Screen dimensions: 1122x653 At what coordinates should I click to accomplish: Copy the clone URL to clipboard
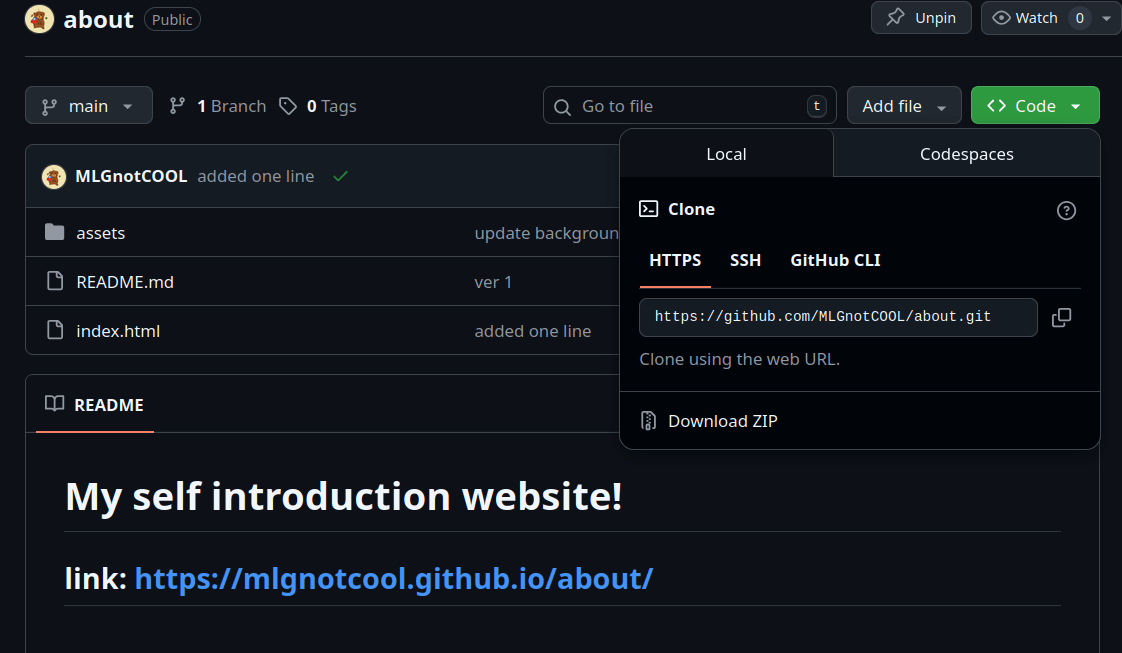[x=1061, y=318]
